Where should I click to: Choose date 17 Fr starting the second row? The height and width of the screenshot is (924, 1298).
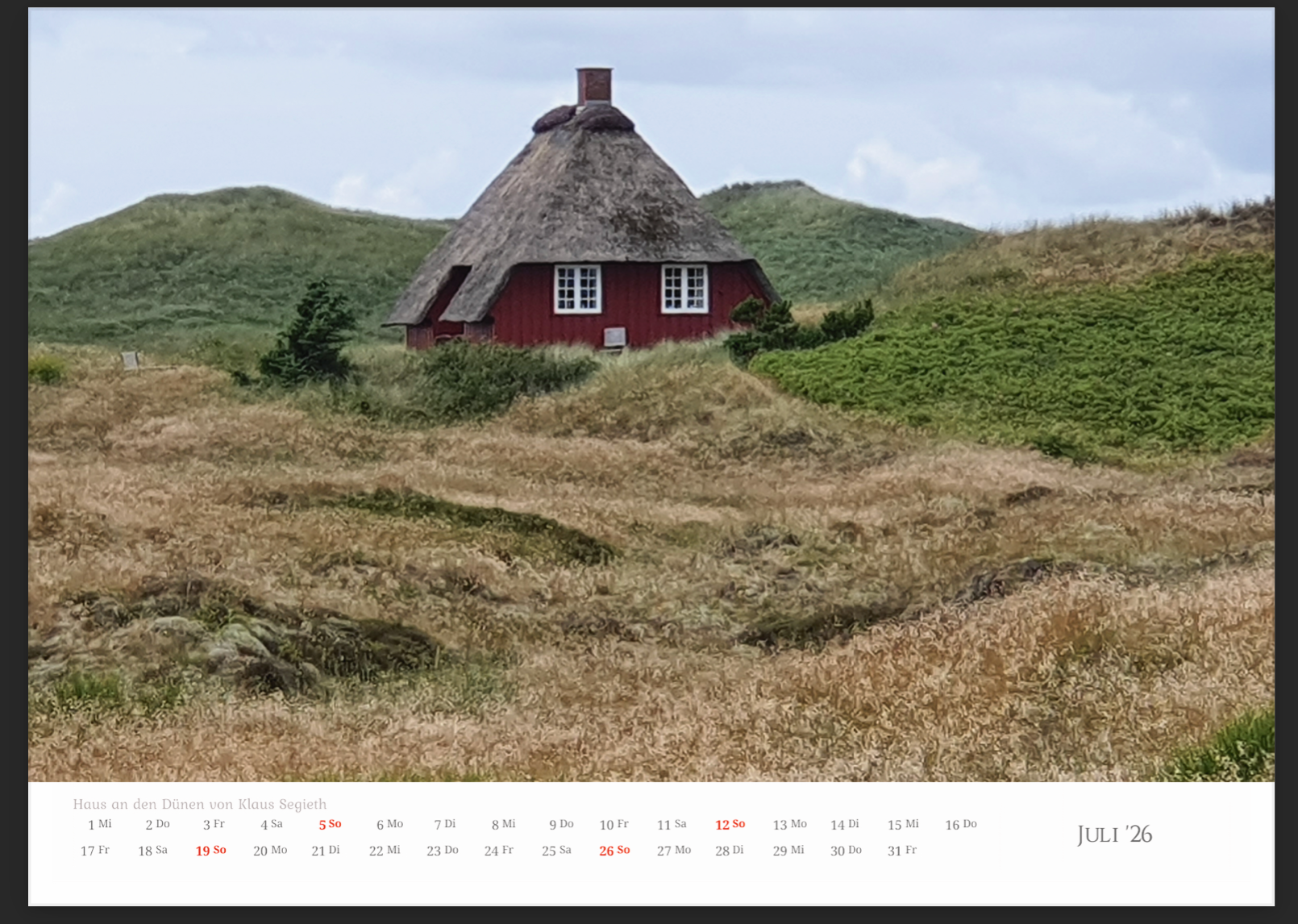pyautogui.click(x=94, y=851)
